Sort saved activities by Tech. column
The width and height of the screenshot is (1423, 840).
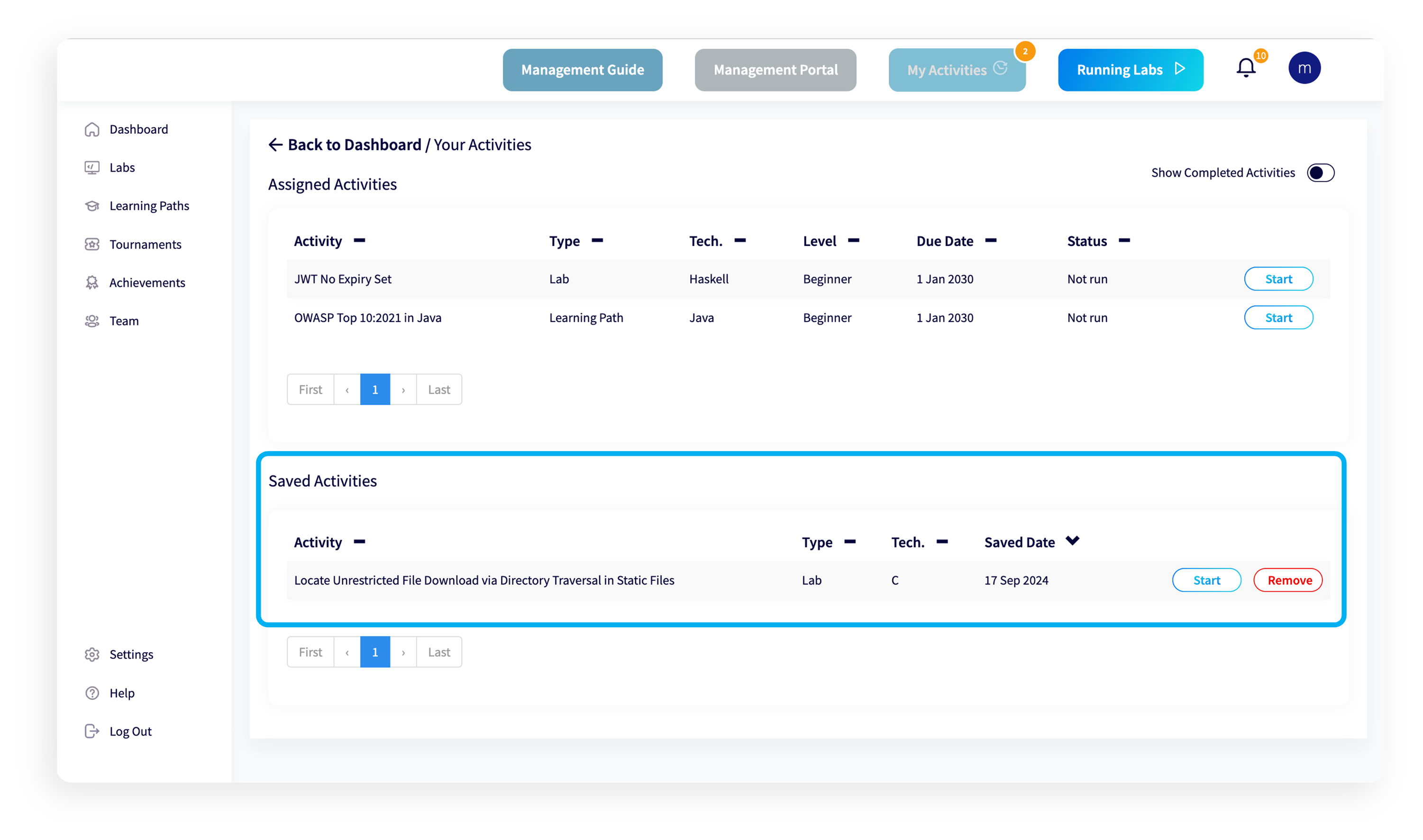tap(942, 542)
